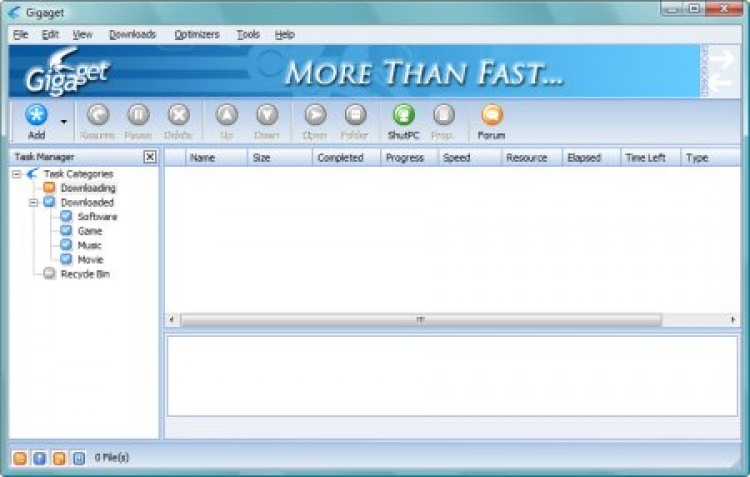Click the Down arrow toolbar icon
The width and height of the screenshot is (750, 477).
click(x=267, y=115)
